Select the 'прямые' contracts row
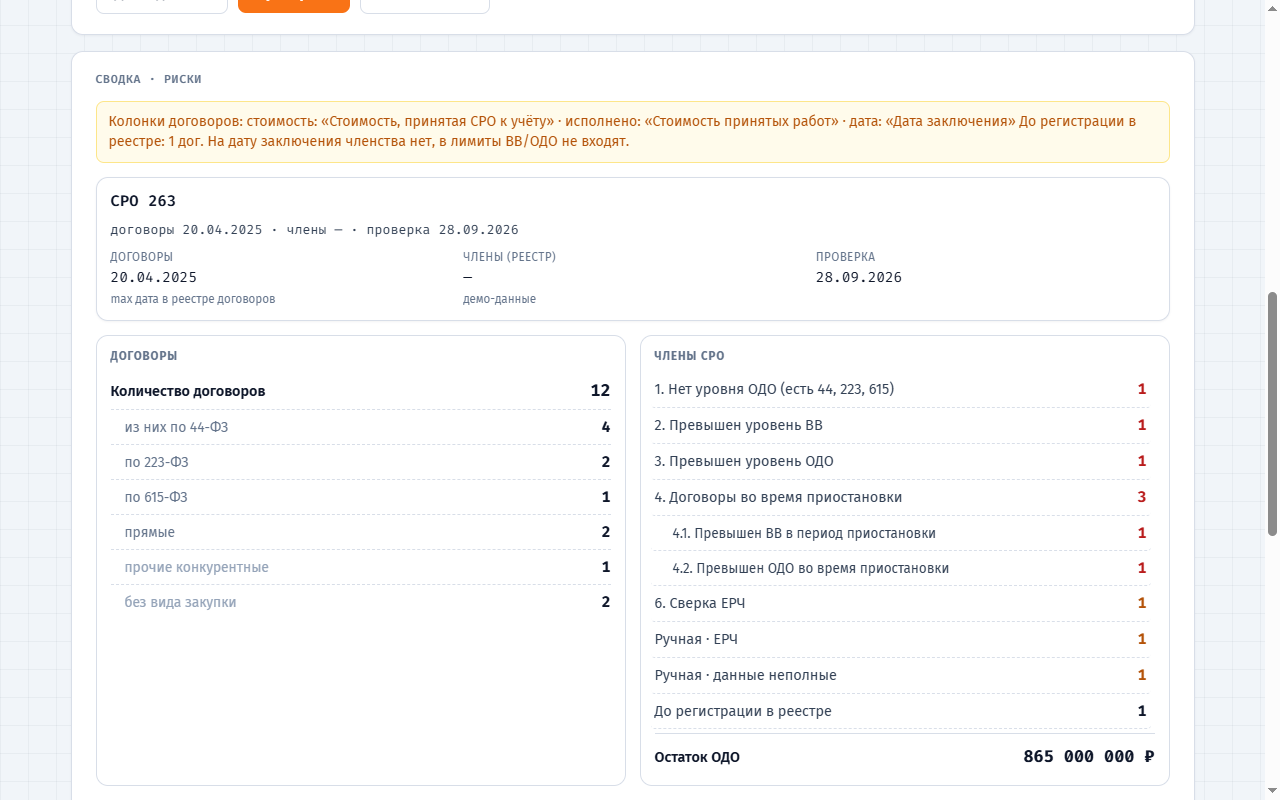The height and width of the screenshot is (800, 1280). (360, 532)
